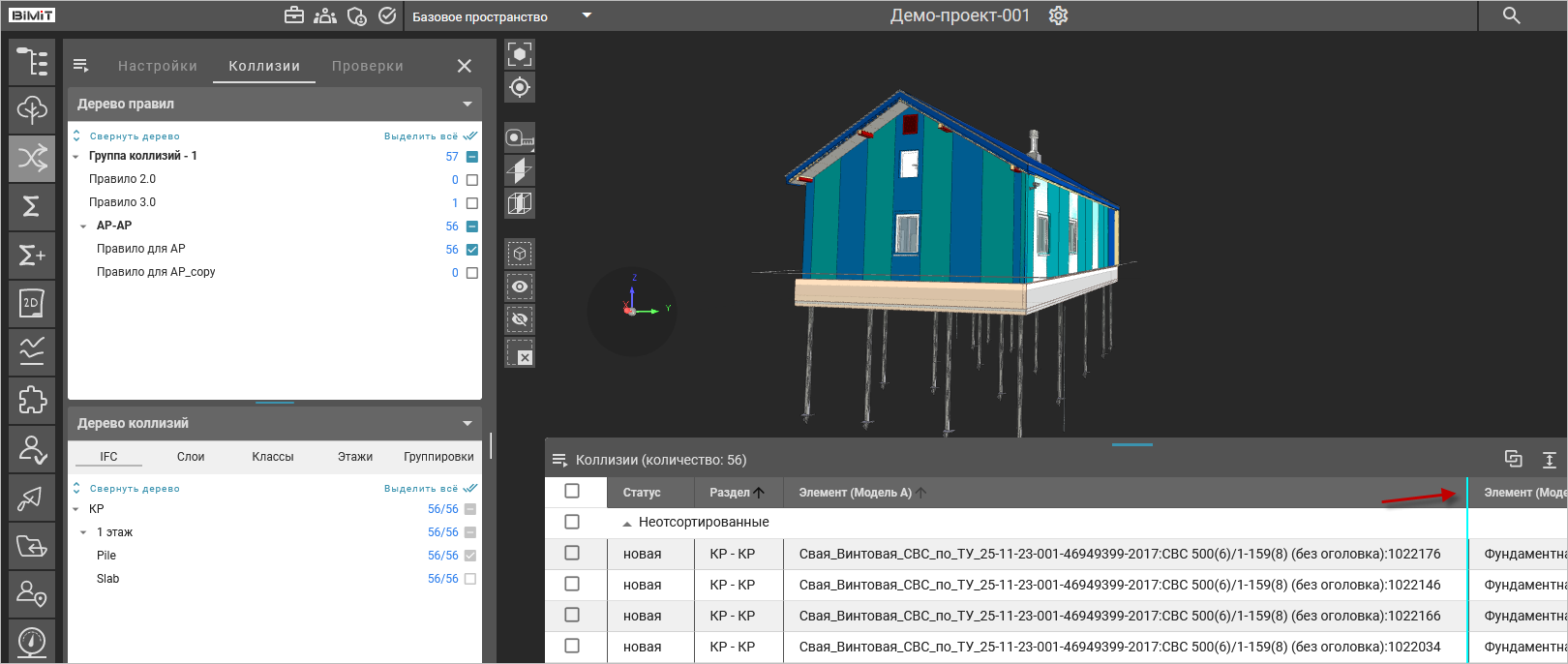Open the Классы tab in collision tree

point(272,457)
